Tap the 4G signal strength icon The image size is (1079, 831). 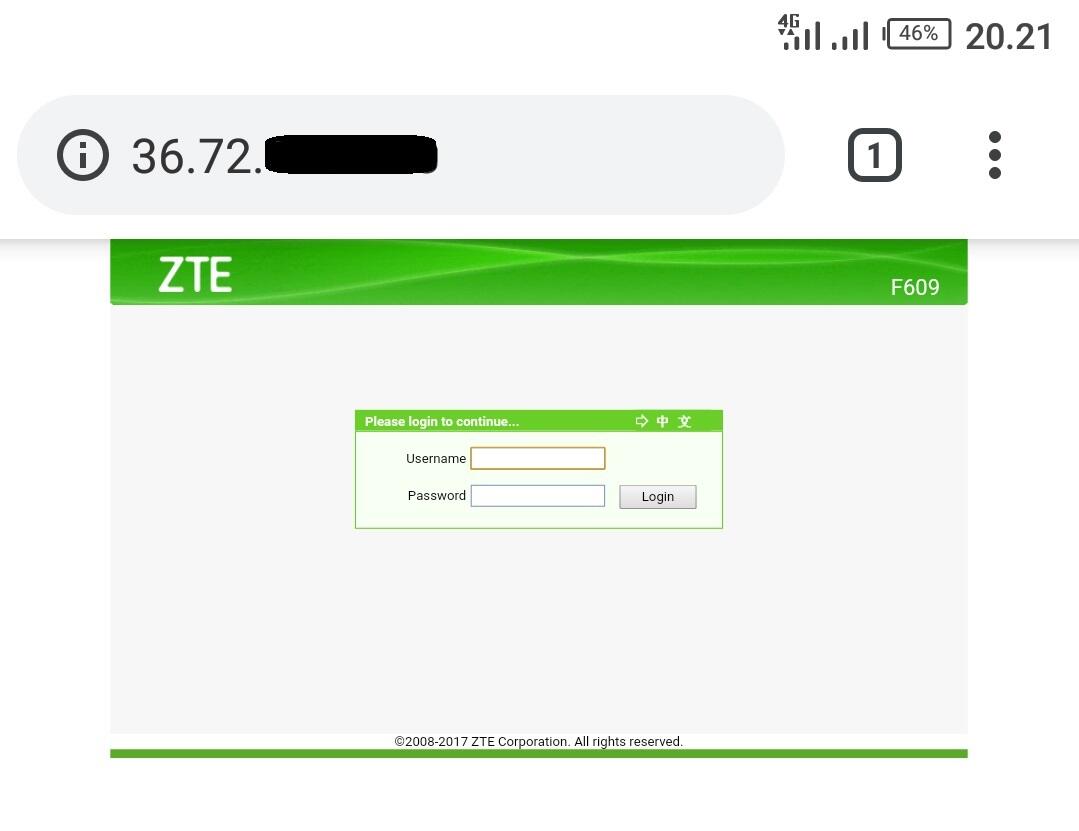[x=799, y=33]
